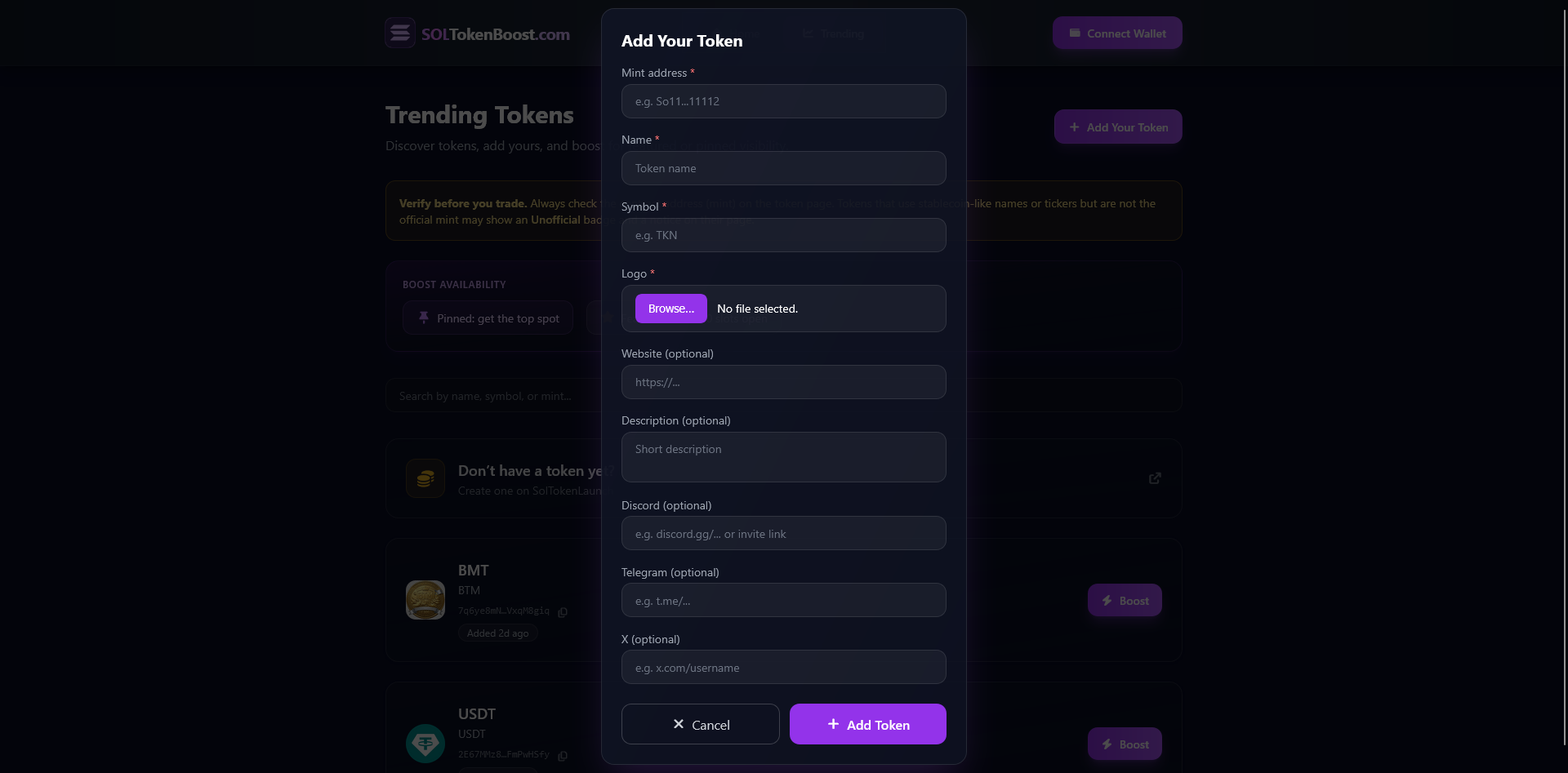This screenshot has height=773, width=1568.
Task: Cancel the Add Your Token dialog
Action: coord(700,724)
